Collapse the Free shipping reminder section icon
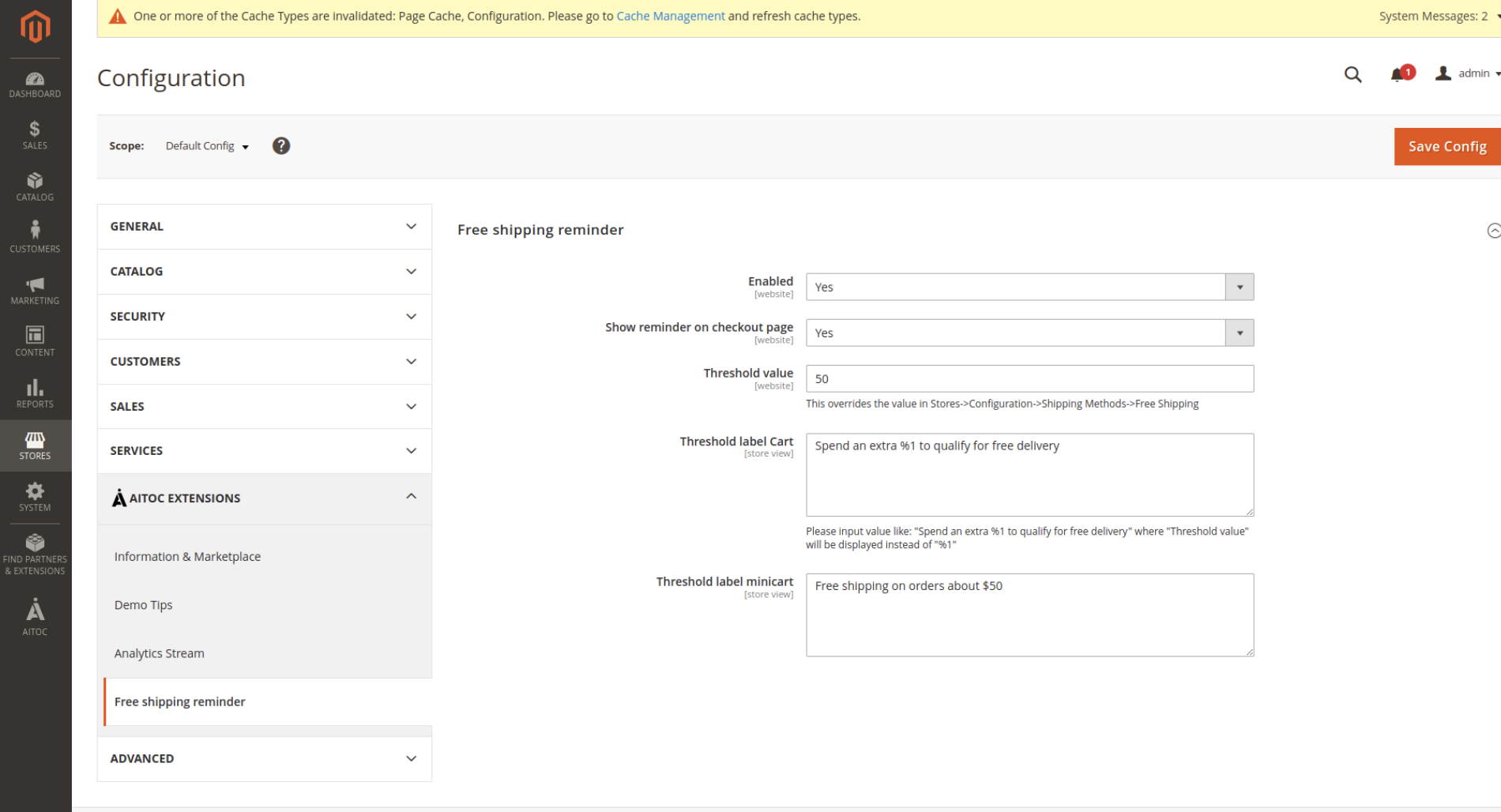 [1493, 231]
